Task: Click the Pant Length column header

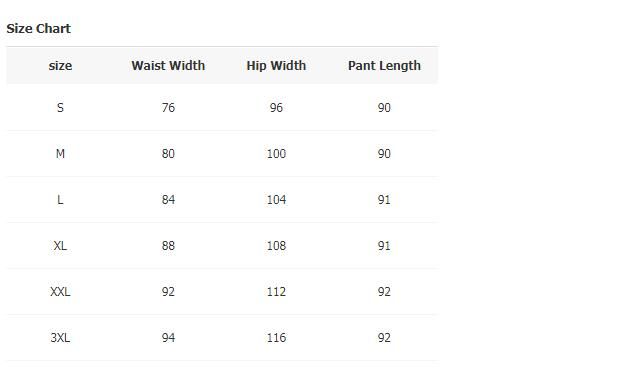Action: click(x=384, y=66)
